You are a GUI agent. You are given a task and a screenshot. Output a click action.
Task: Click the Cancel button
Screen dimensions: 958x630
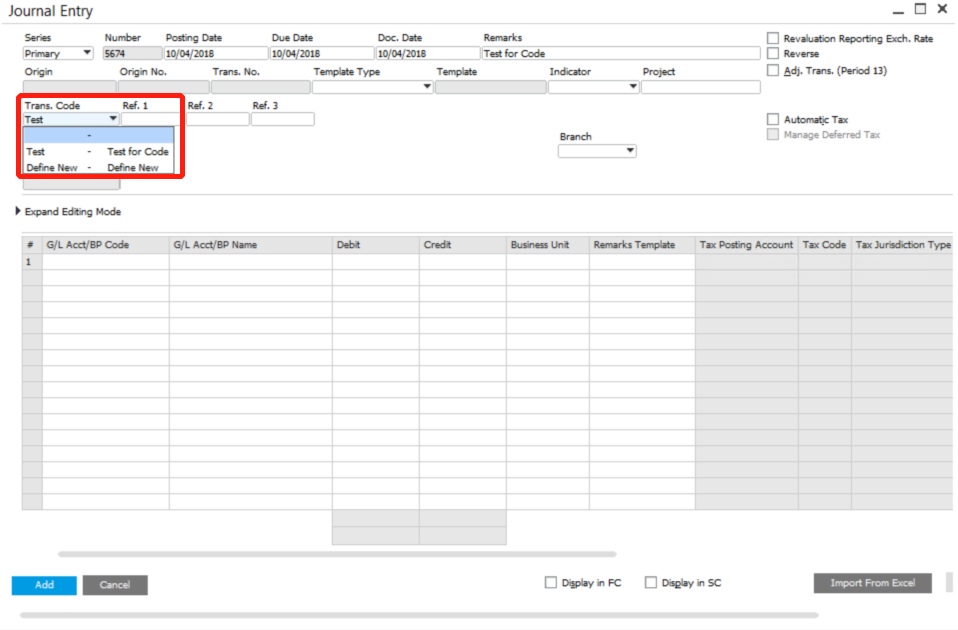tap(115, 585)
